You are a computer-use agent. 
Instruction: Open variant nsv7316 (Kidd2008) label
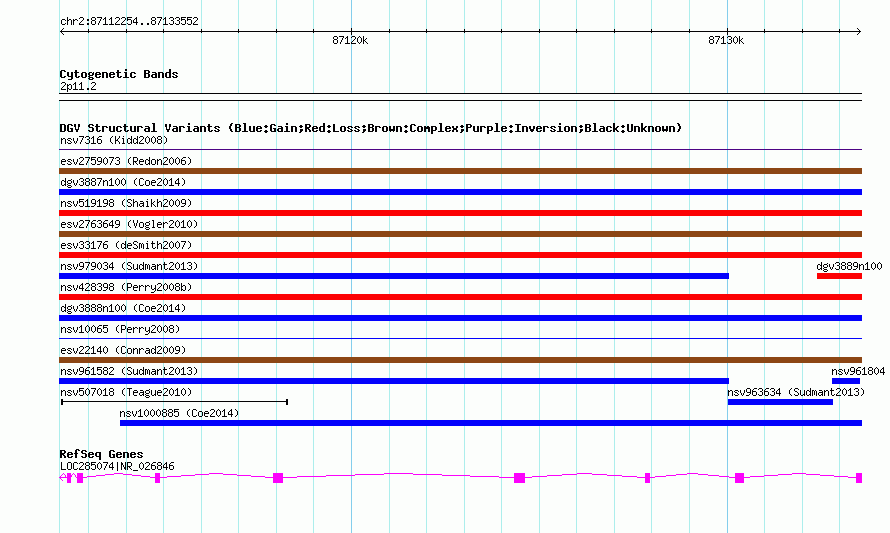[x=114, y=140]
